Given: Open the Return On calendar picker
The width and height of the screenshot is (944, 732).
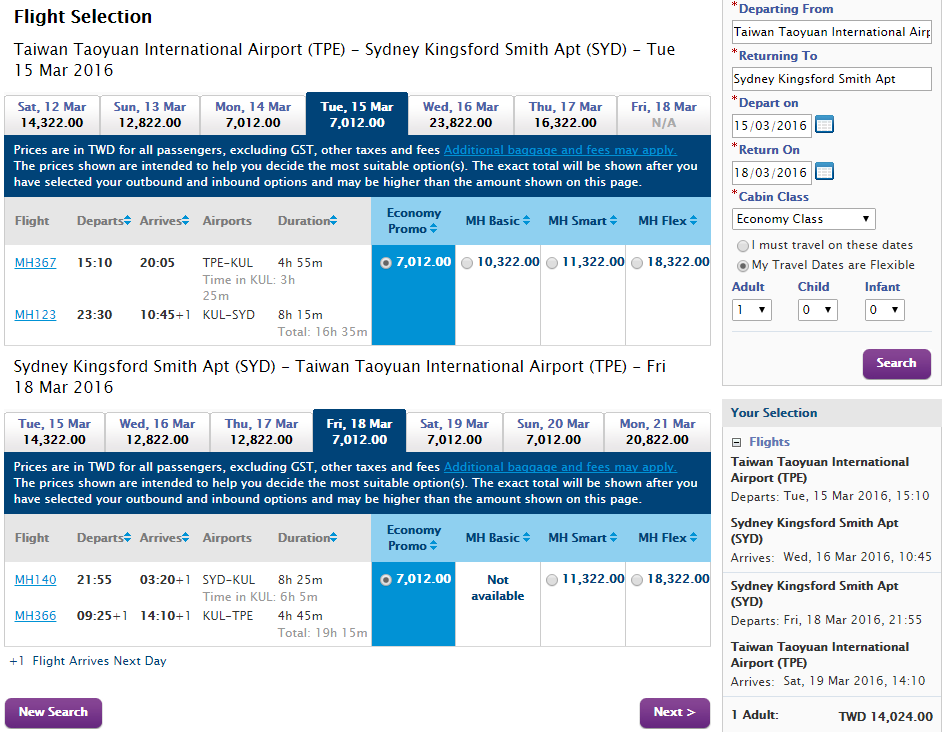Looking at the screenshot, I should click(x=824, y=172).
